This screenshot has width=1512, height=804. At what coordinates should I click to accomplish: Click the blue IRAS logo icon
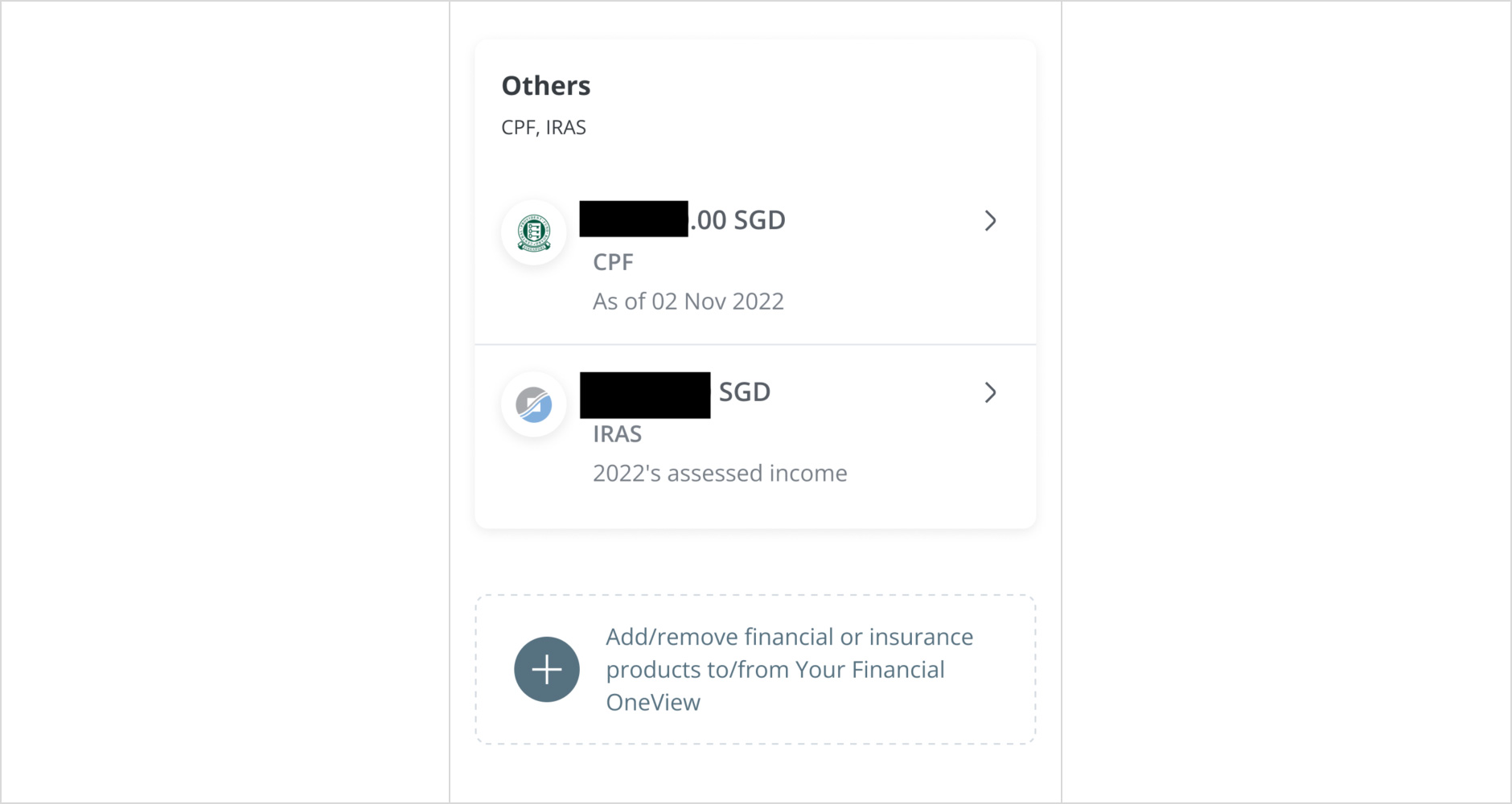point(534,404)
